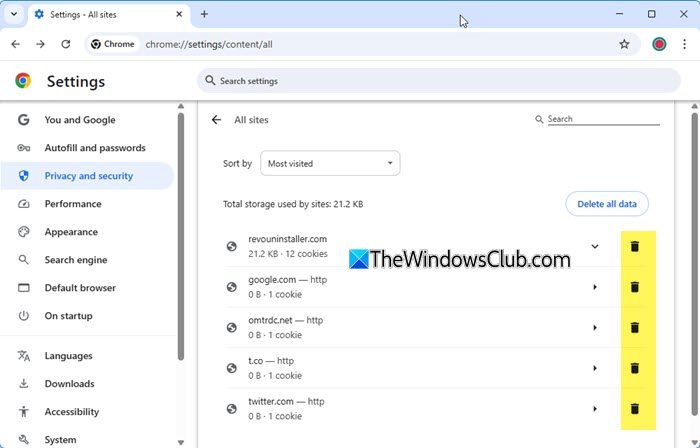
Task: Click the Chrome site chip in address bar
Action: pyautogui.click(x=113, y=44)
